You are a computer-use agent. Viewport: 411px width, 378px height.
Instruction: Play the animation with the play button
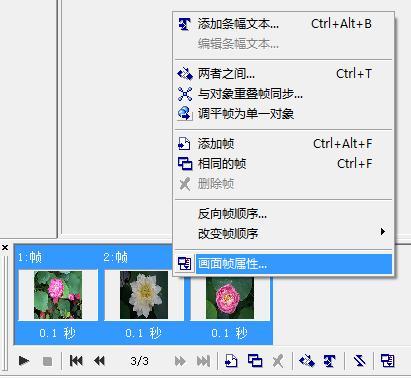click(x=24, y=361)
